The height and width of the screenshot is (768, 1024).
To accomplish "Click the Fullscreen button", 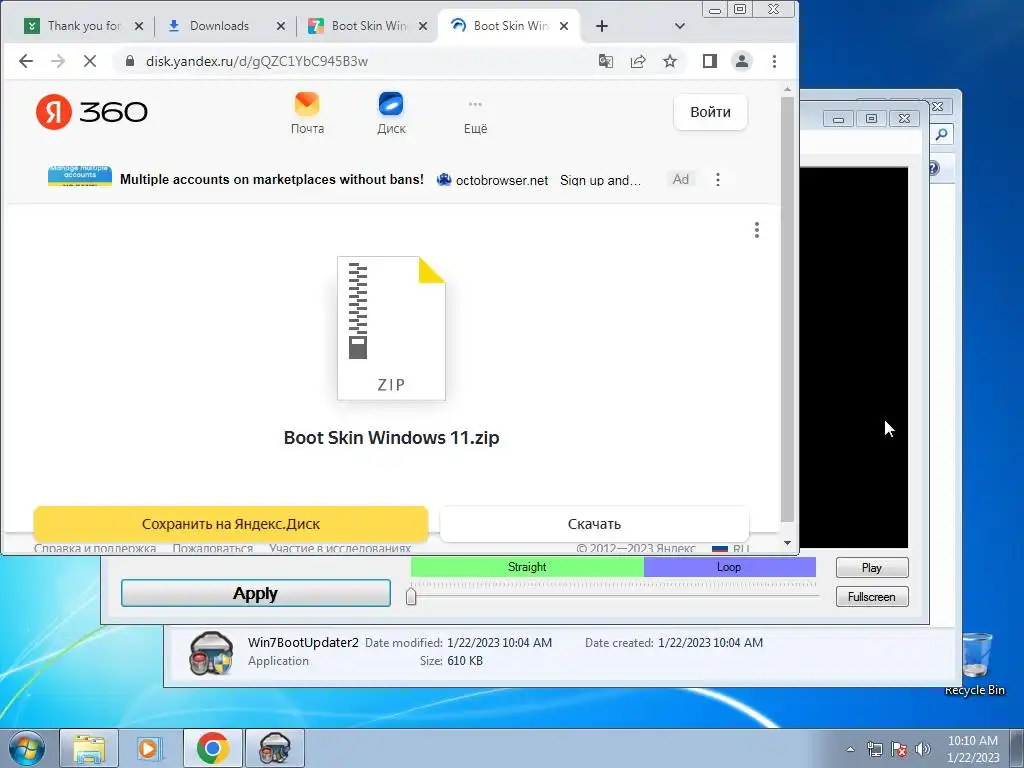I will click(872, 596).
